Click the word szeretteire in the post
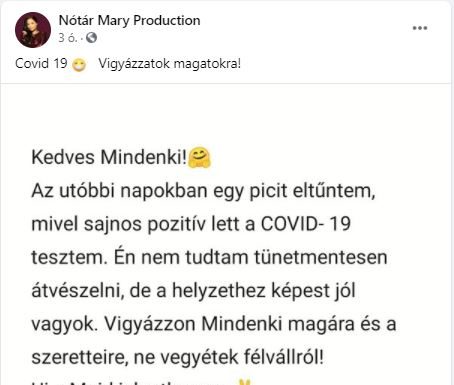 point(80,357)
